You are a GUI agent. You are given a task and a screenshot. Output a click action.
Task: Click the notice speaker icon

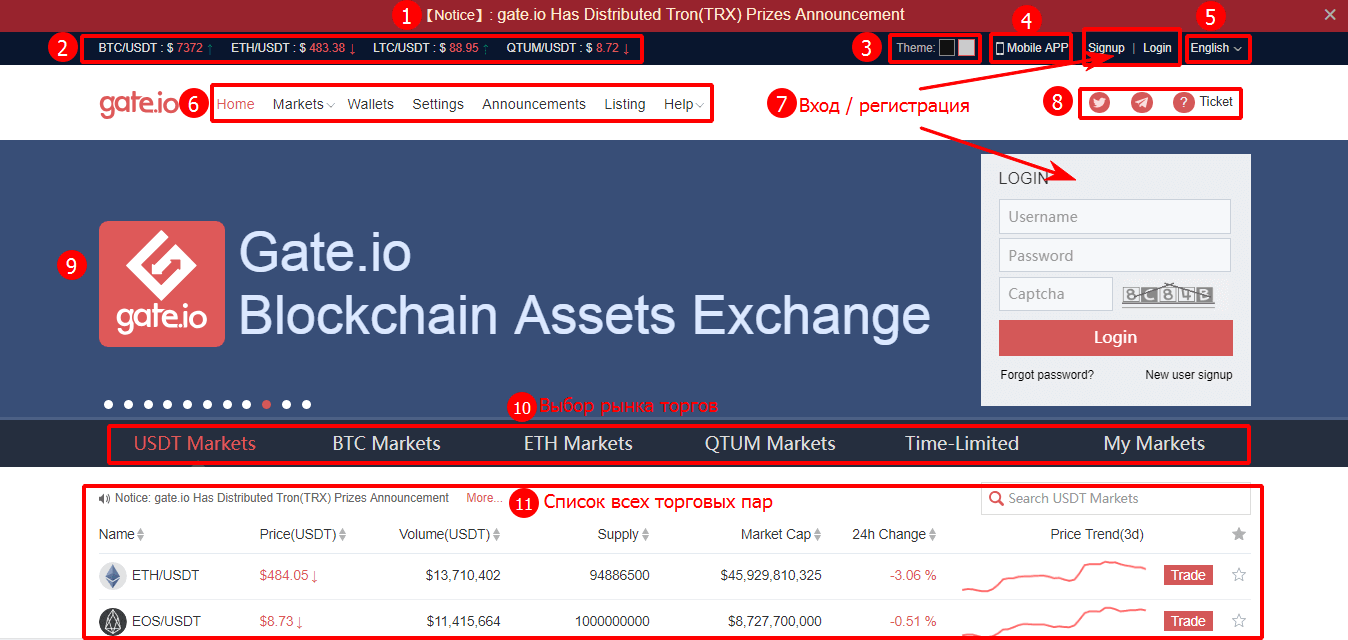pos(104,498)
